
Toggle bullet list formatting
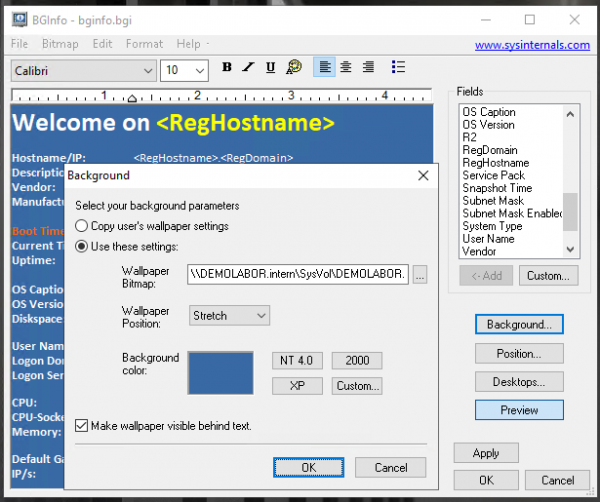398,67
